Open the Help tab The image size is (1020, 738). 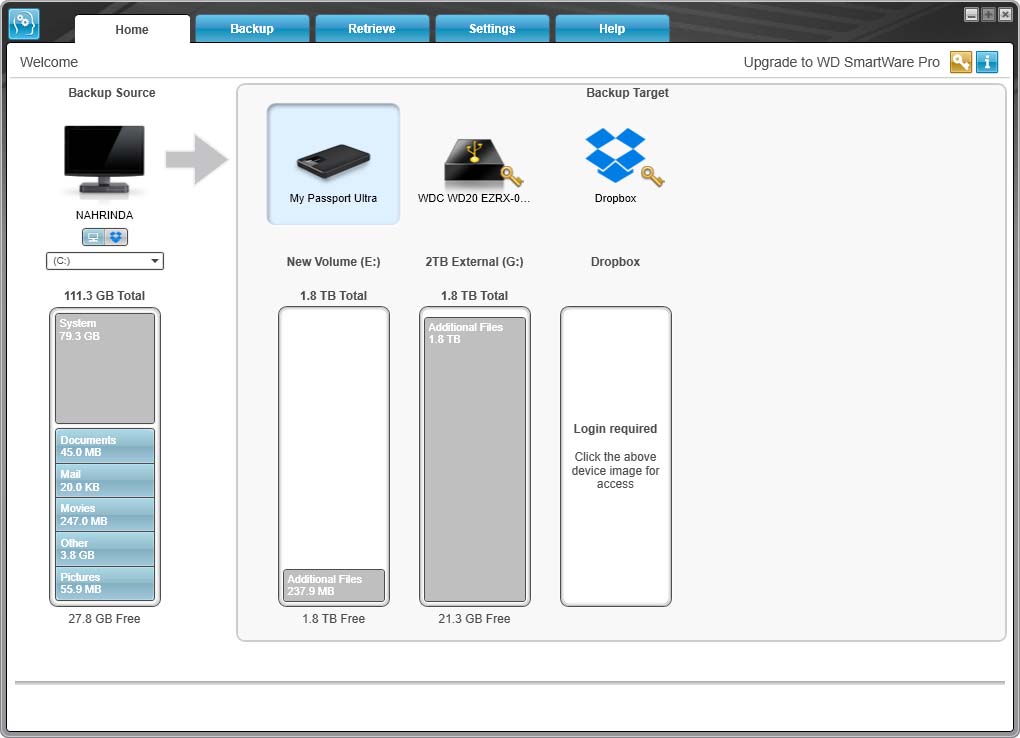coord(612,29)
